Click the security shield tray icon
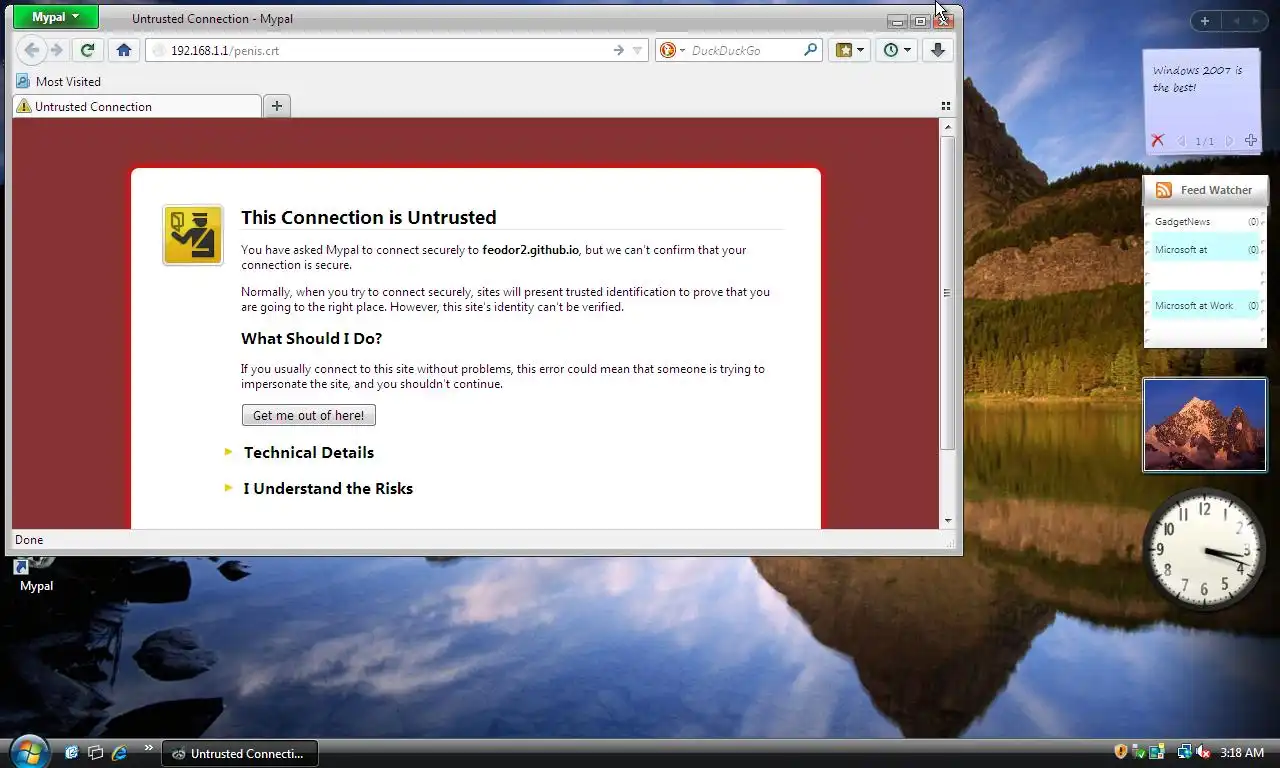This screenshot has width=1280, height=768. [1121, 751]
